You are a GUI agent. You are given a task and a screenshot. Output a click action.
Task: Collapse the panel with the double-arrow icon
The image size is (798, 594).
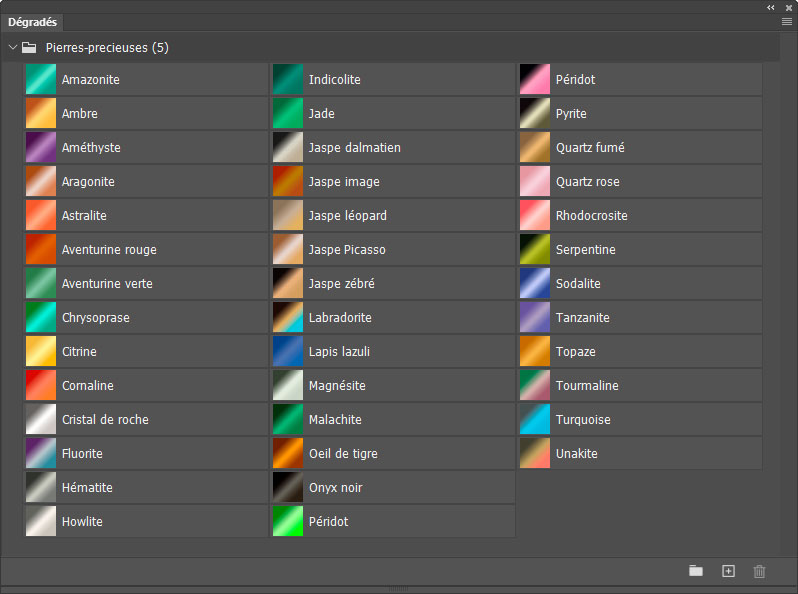[x=771, y=7]
